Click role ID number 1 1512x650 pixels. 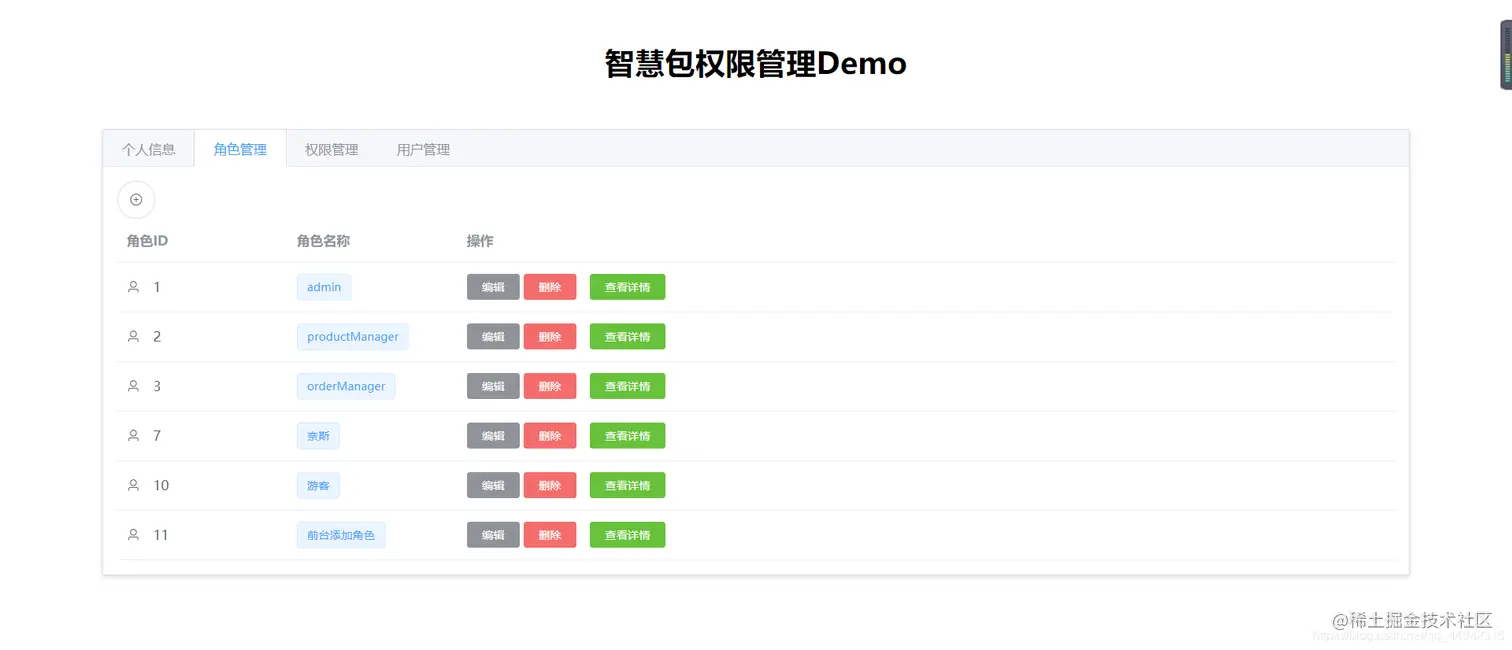tap(157, 287)
